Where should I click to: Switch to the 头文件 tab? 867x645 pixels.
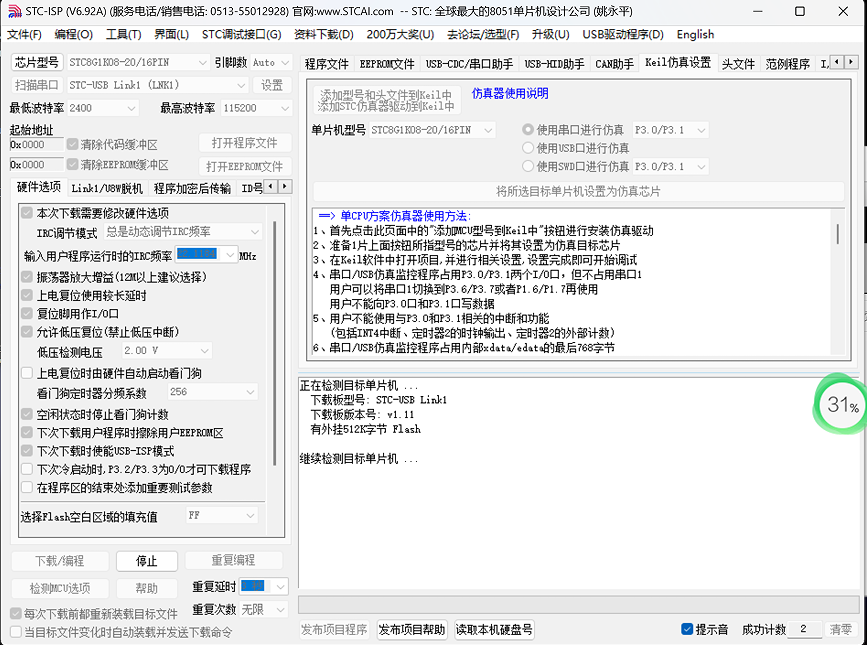coord(738,64)
